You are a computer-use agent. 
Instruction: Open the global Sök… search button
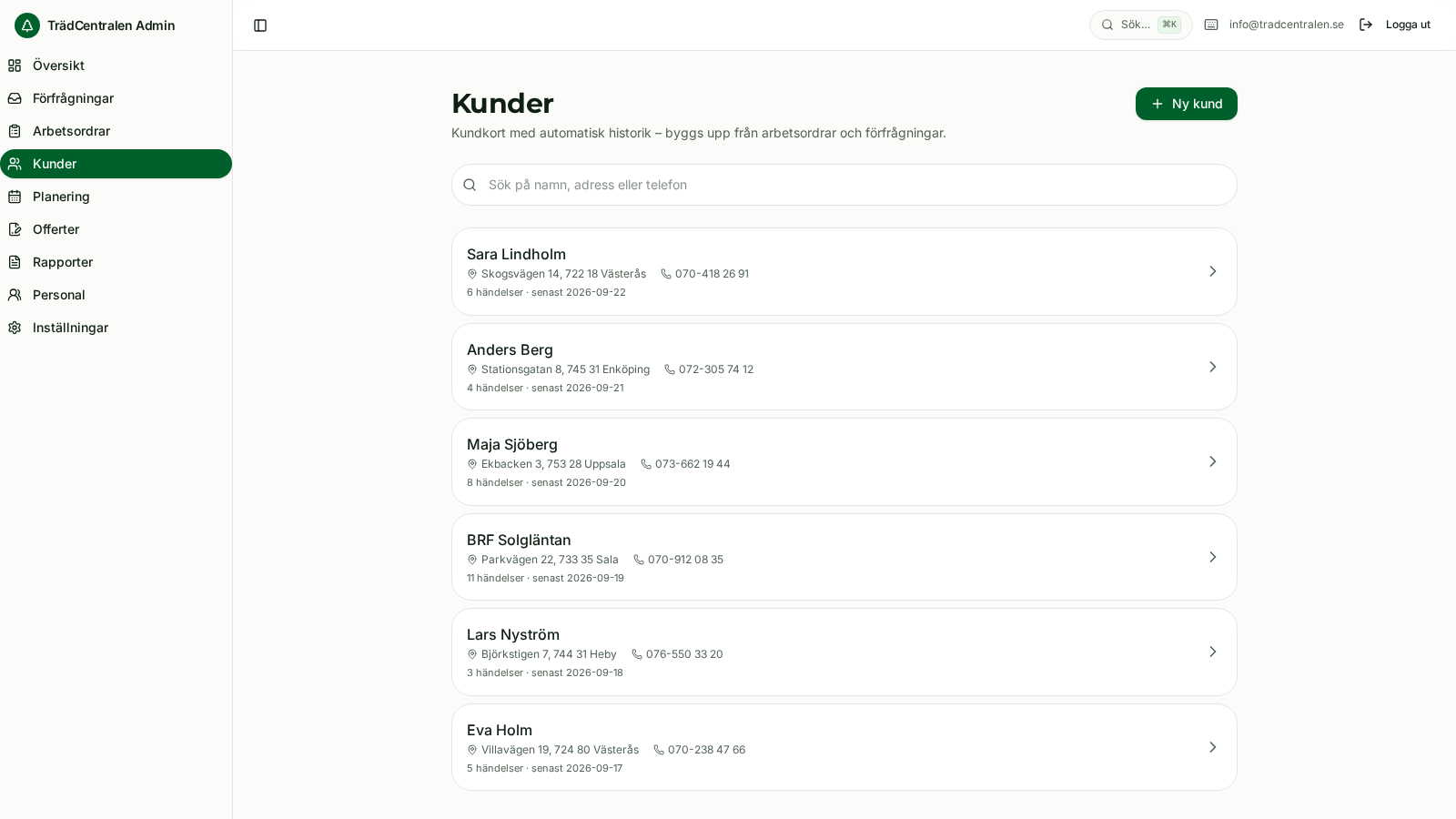click(x=1141, y=25)
